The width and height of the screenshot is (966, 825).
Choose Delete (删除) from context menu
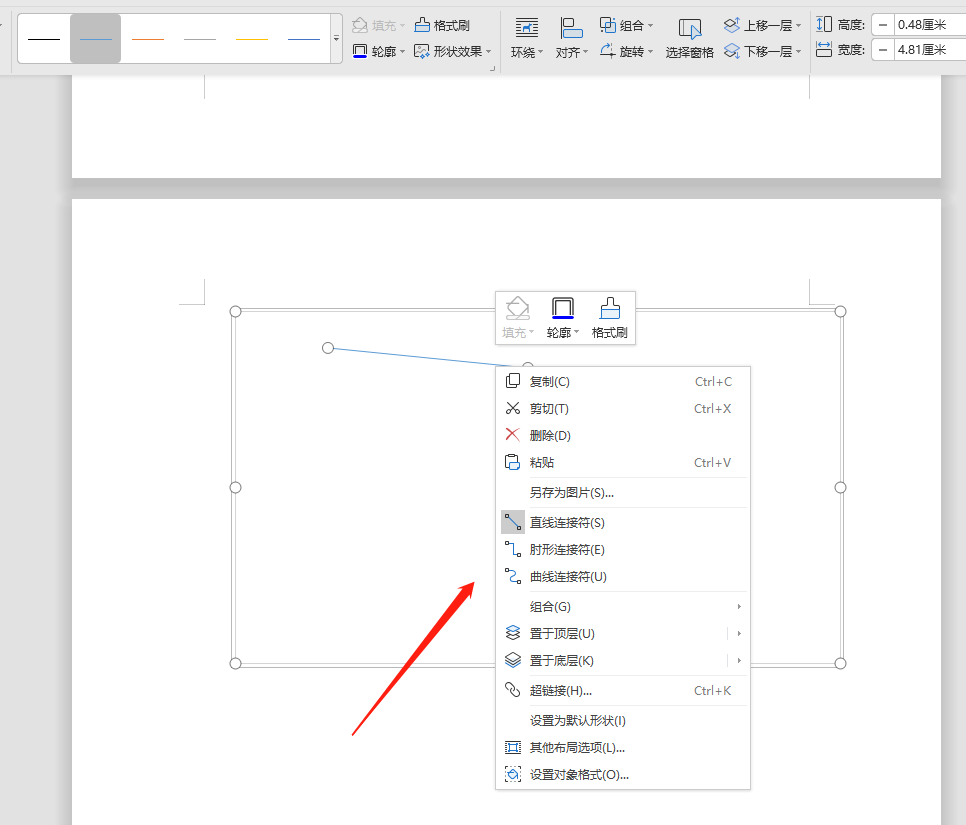(549, 435)
